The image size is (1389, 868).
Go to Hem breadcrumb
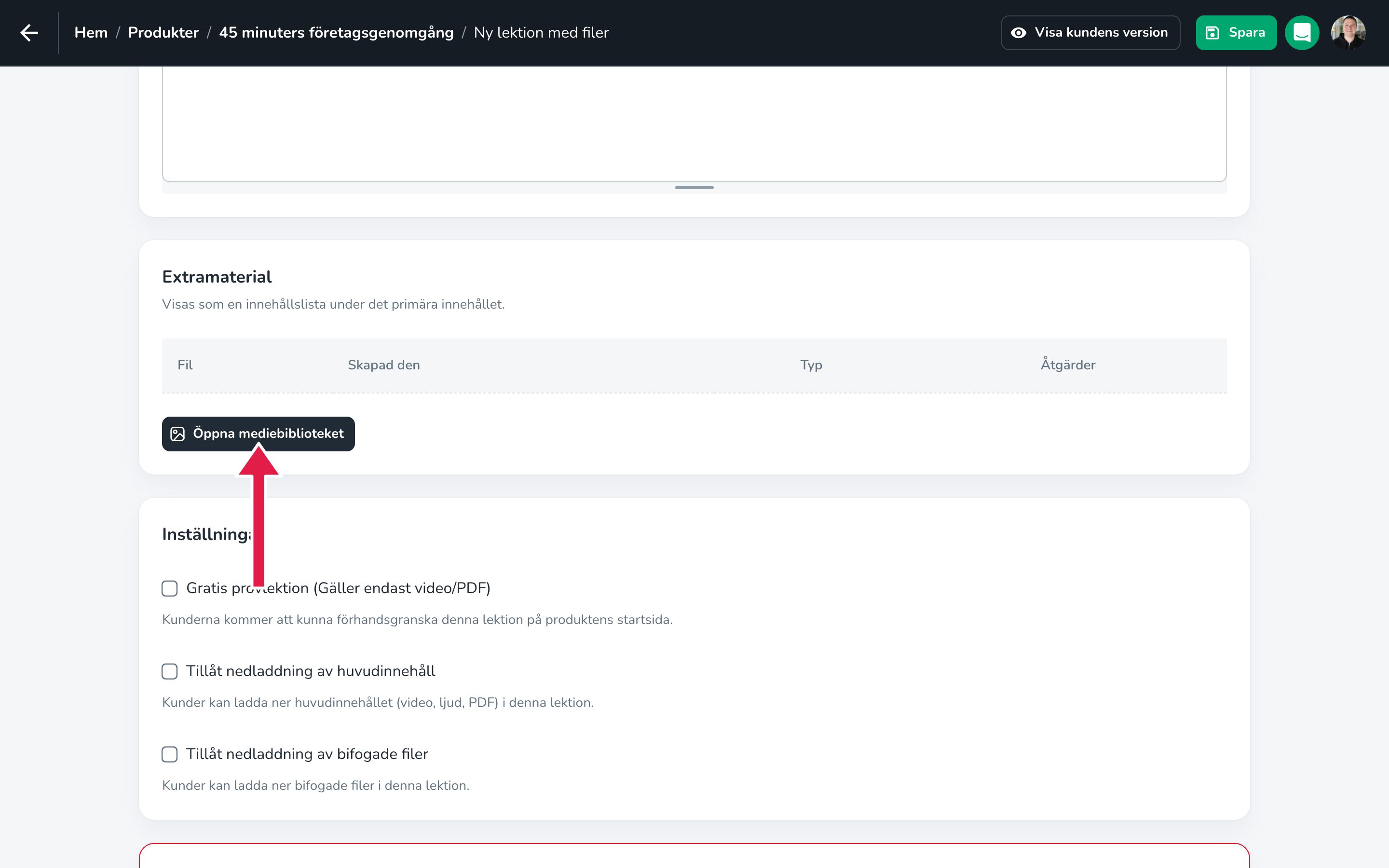tap(91, 33)
